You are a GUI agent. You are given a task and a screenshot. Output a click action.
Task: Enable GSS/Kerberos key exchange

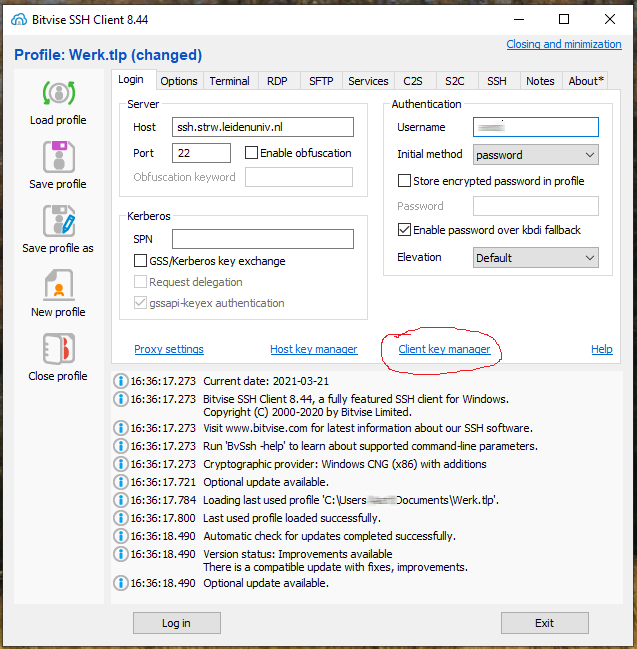(x=141, y=261)
